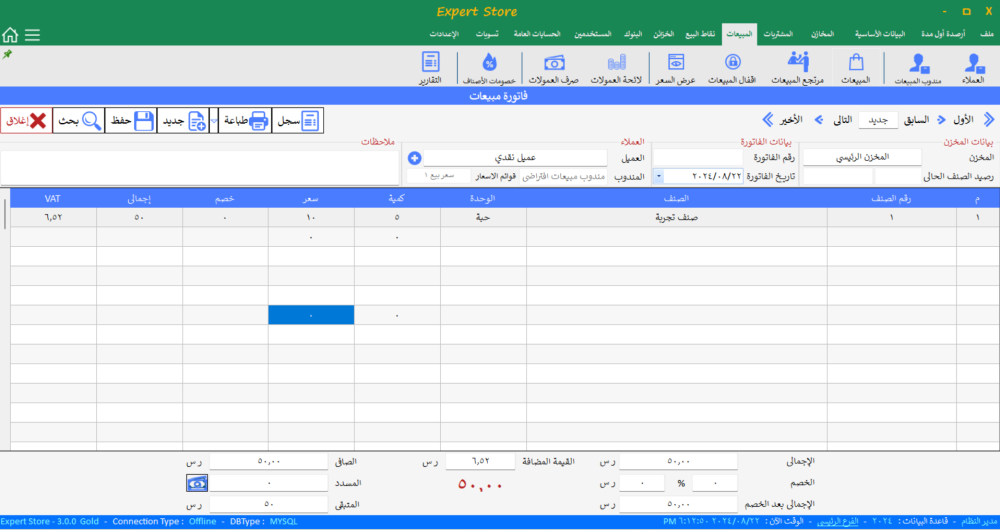
Task: Click the Save (حفظ) button
Action: point(131,121)
